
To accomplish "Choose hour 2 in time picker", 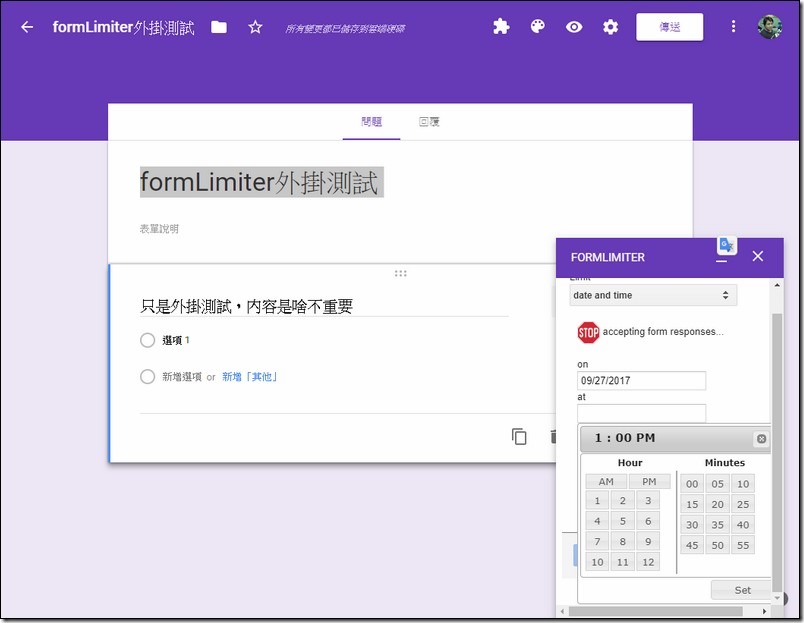I will [622, 500].
